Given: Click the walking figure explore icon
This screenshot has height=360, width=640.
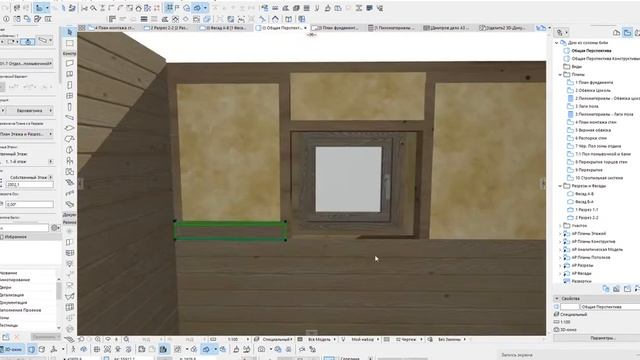Looking at the screenshot, I should point(73,349).
